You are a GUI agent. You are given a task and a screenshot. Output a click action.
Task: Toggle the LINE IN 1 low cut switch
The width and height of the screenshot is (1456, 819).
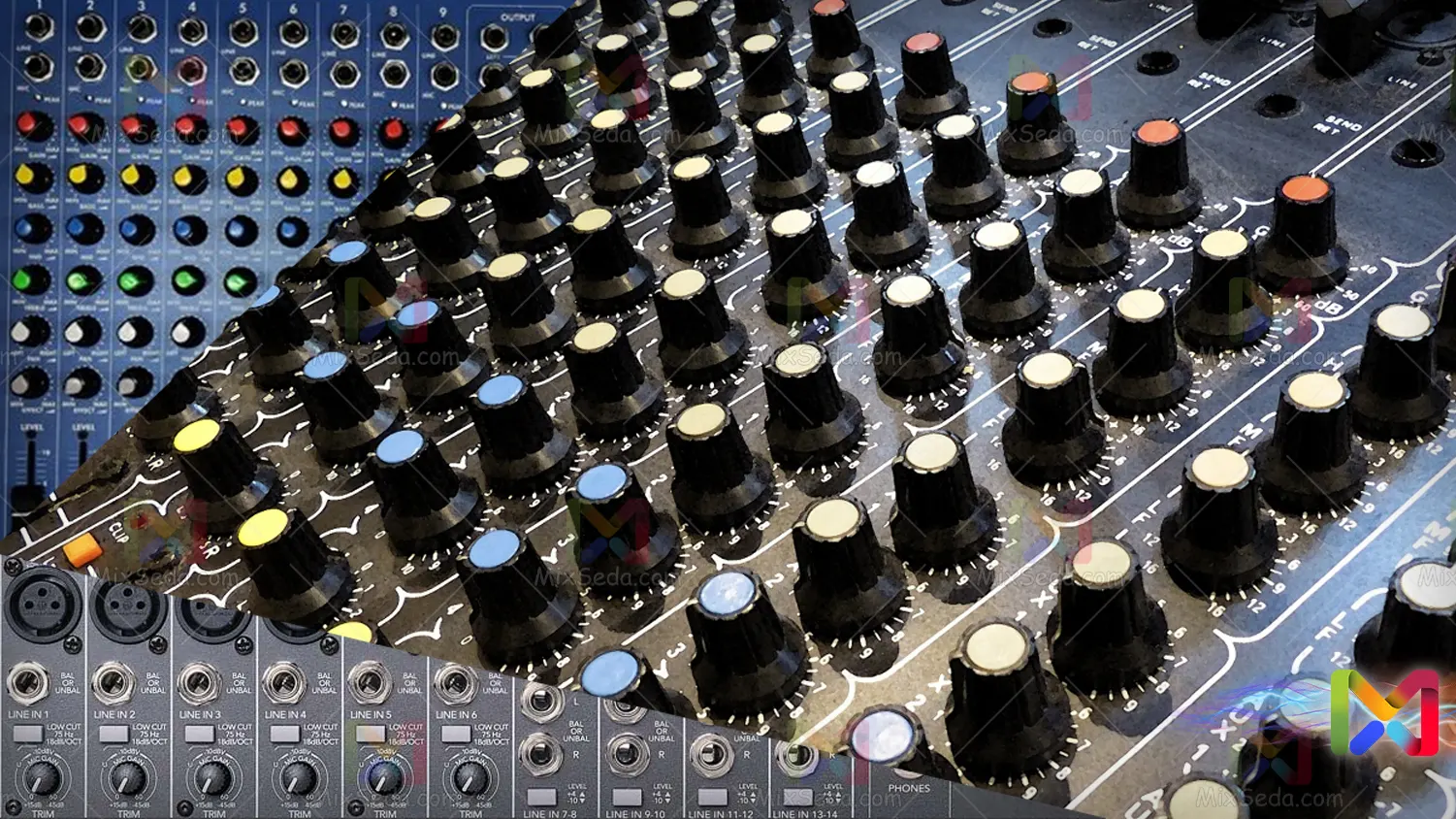(27, 734)
